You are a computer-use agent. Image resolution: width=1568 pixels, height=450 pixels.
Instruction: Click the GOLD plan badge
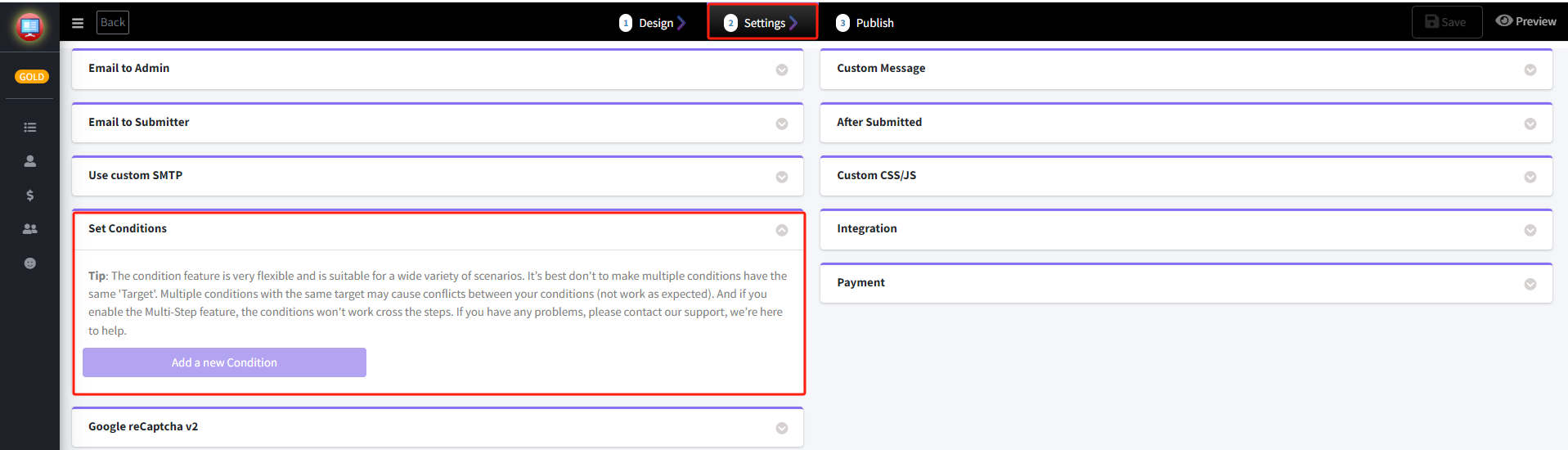tap(32, 77)
